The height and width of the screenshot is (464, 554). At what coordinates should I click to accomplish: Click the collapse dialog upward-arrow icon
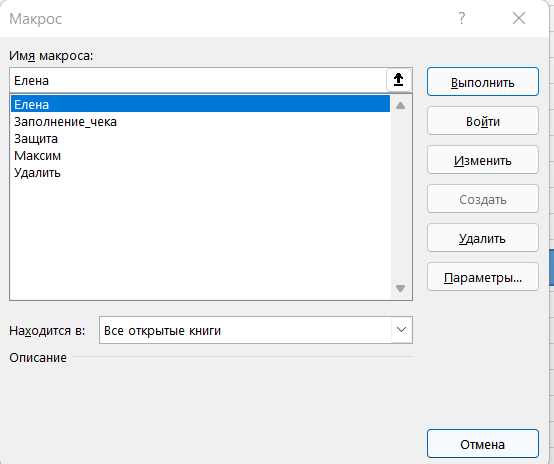coord(399,80)
